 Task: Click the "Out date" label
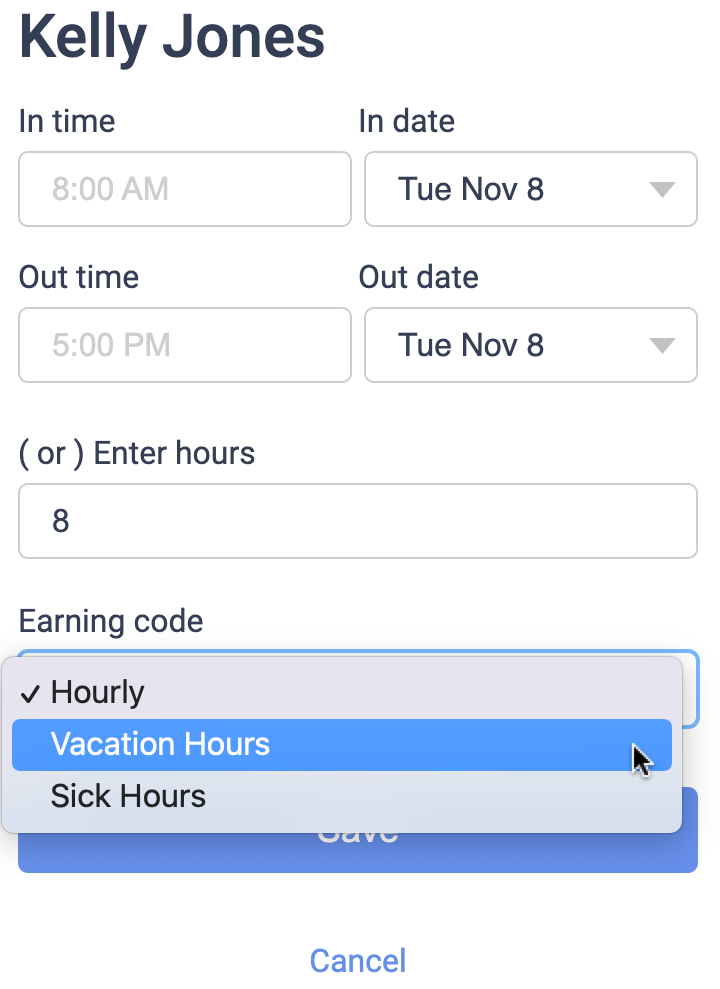(419, 277)
